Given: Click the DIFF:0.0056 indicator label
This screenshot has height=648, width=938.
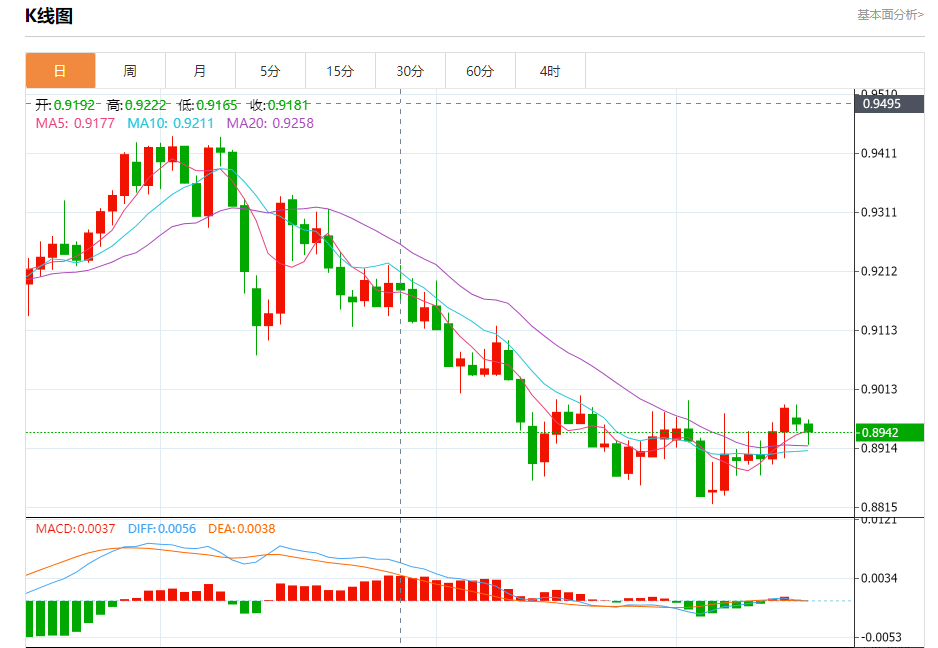Looking at the screenshot, I should (x=162, y=529).
